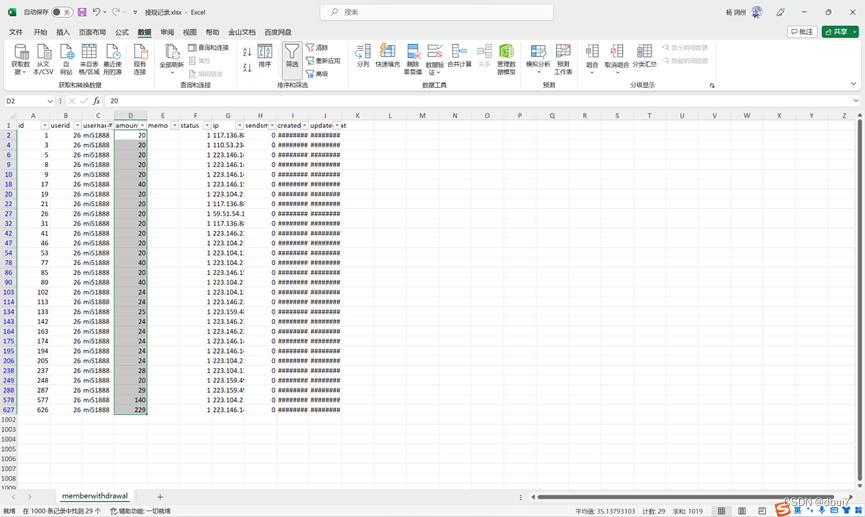Switch to the Formulas (公式) tab
Image resolution: width=865 pixels, height=517 pixels.
pos(122,32)
